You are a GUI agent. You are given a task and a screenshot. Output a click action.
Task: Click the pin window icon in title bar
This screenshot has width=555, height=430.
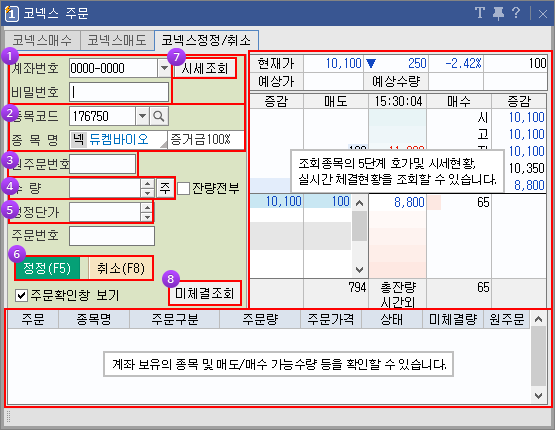coord(498,13)
